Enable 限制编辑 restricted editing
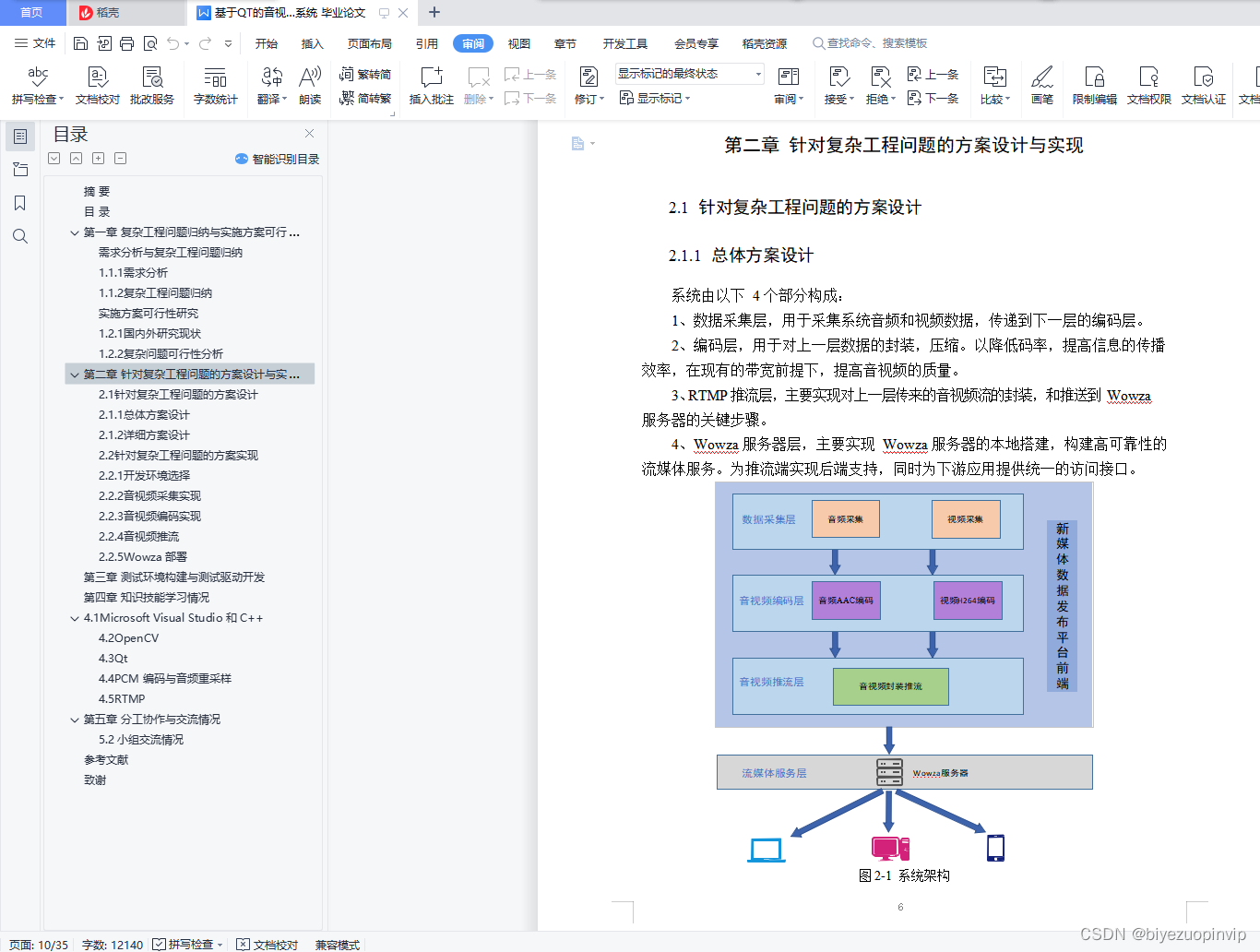The width and height of the screenshot is (1260, 952). coord(1094,84)
